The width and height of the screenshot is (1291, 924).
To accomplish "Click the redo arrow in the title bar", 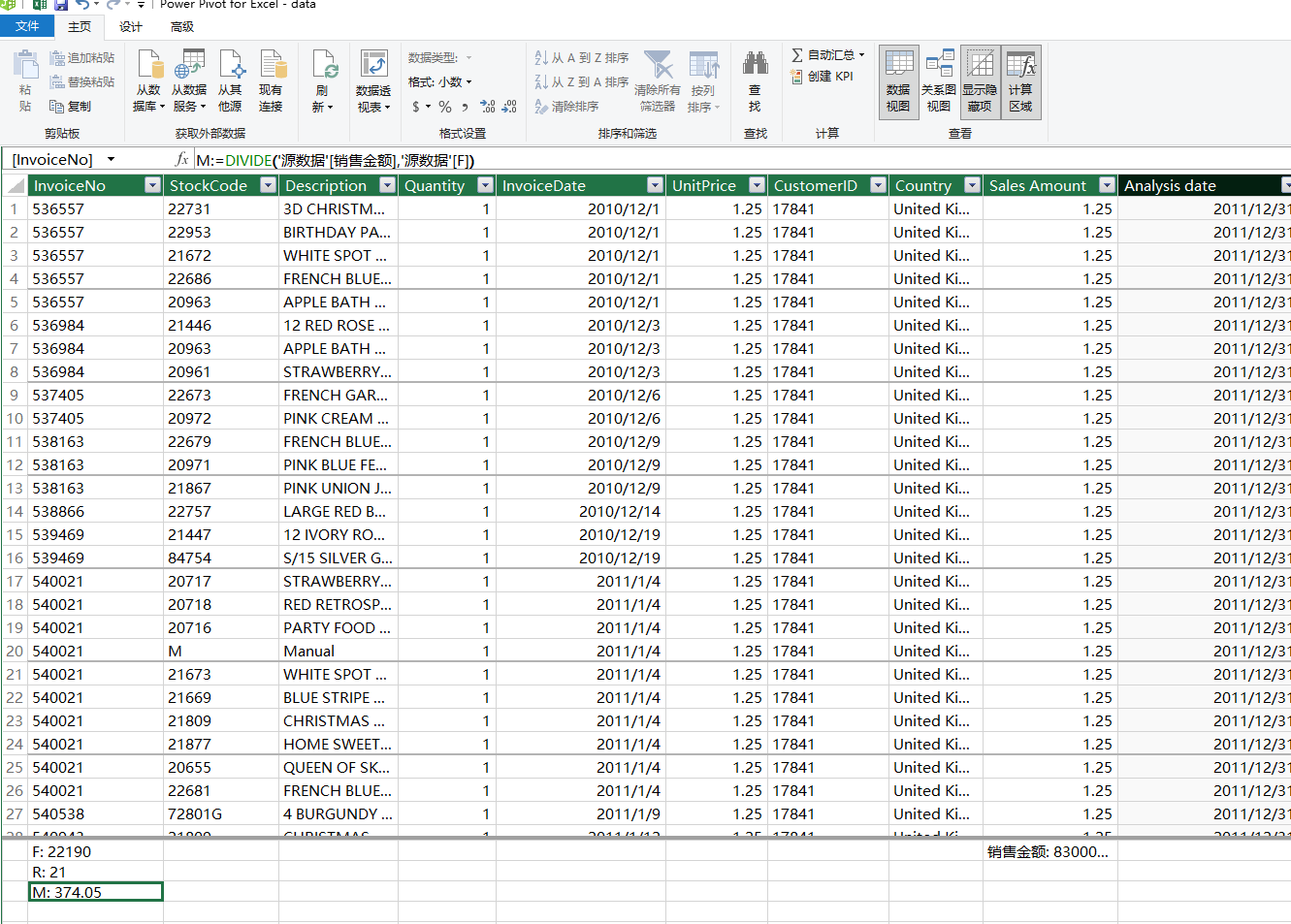I will [x=113, y=5].
